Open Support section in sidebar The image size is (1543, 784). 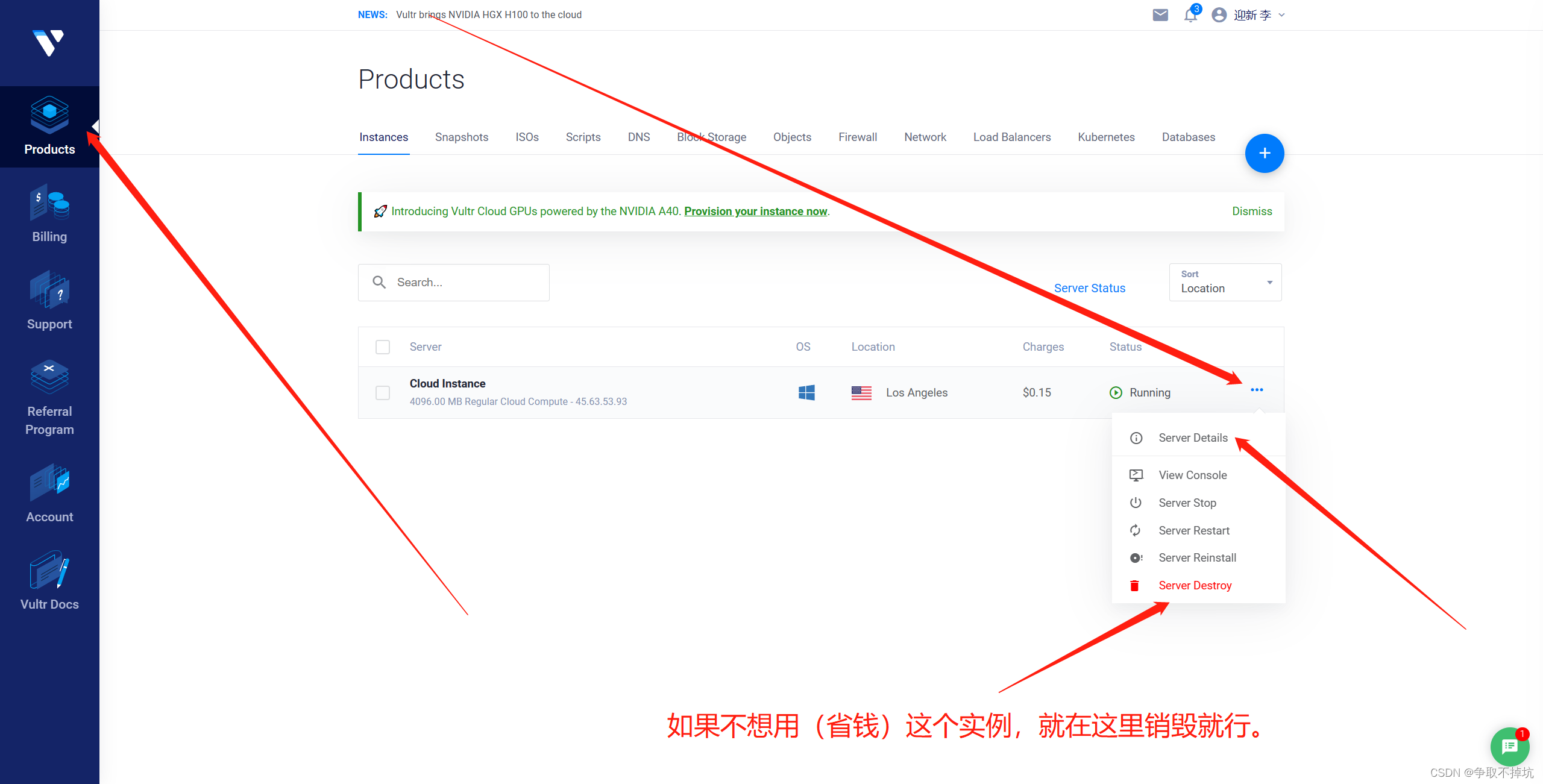tap(49, 301)
